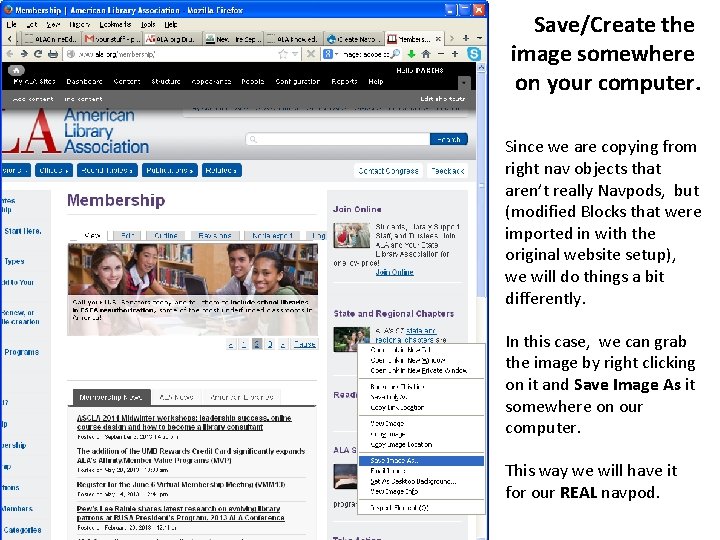This screenshot has width=720, height=540.
Task: Switch to the Create Navp... browser tab
Action: point(353,39)
